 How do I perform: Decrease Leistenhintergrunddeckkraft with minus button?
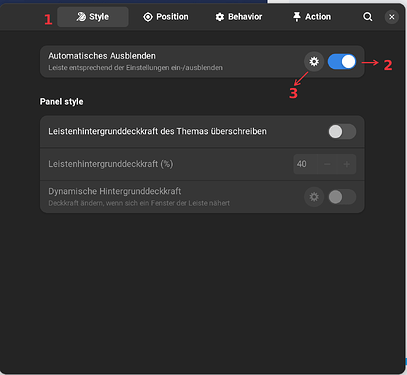(327, 164)
